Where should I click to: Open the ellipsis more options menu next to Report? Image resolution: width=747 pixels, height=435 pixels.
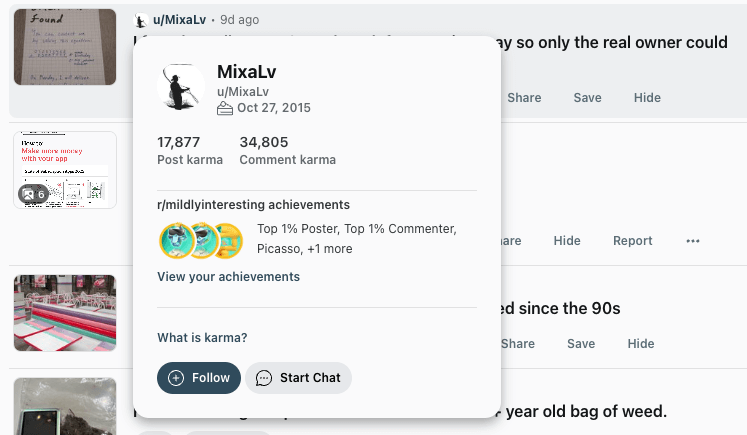693,241
